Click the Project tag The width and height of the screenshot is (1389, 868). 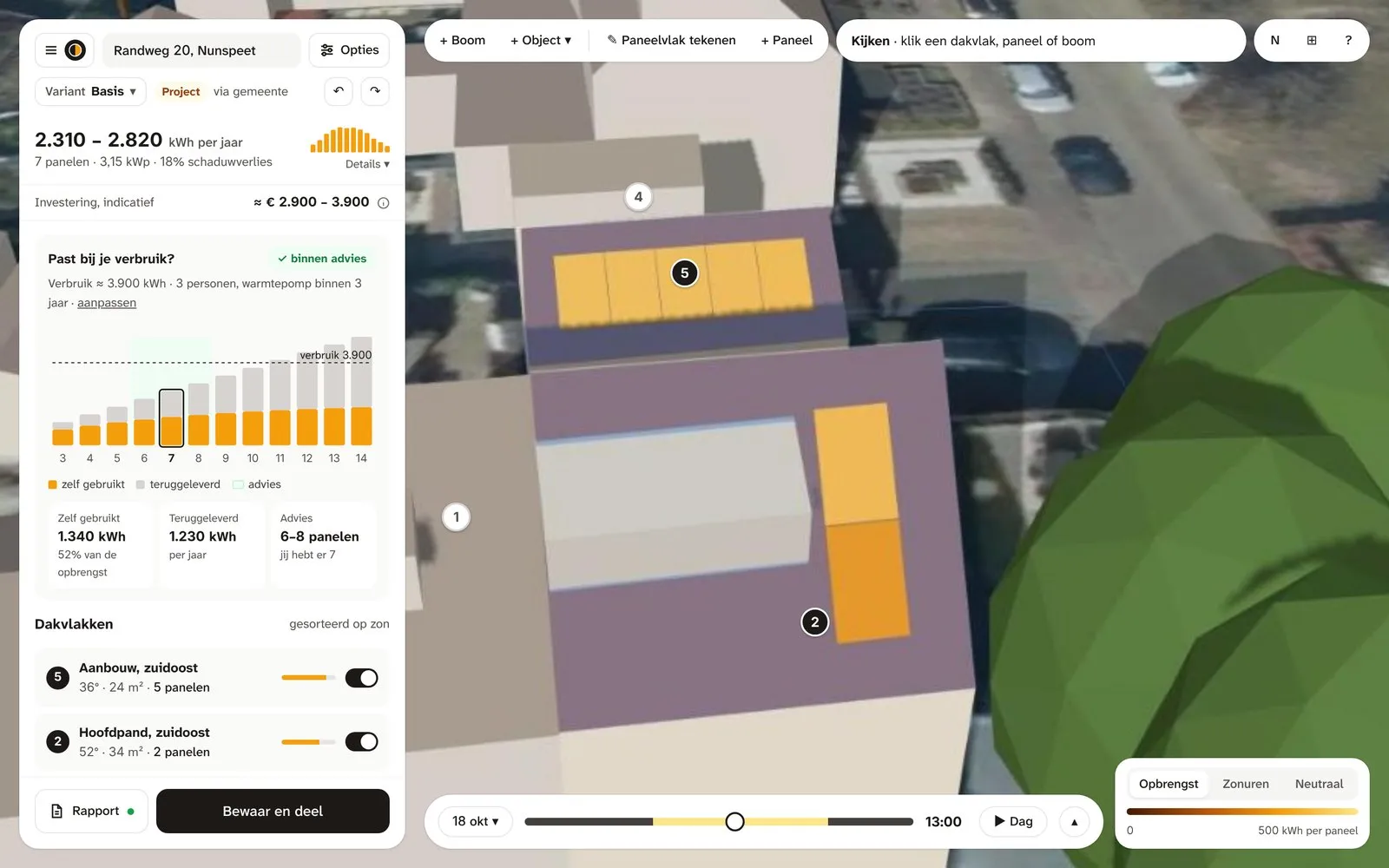[x=181, y=91]
